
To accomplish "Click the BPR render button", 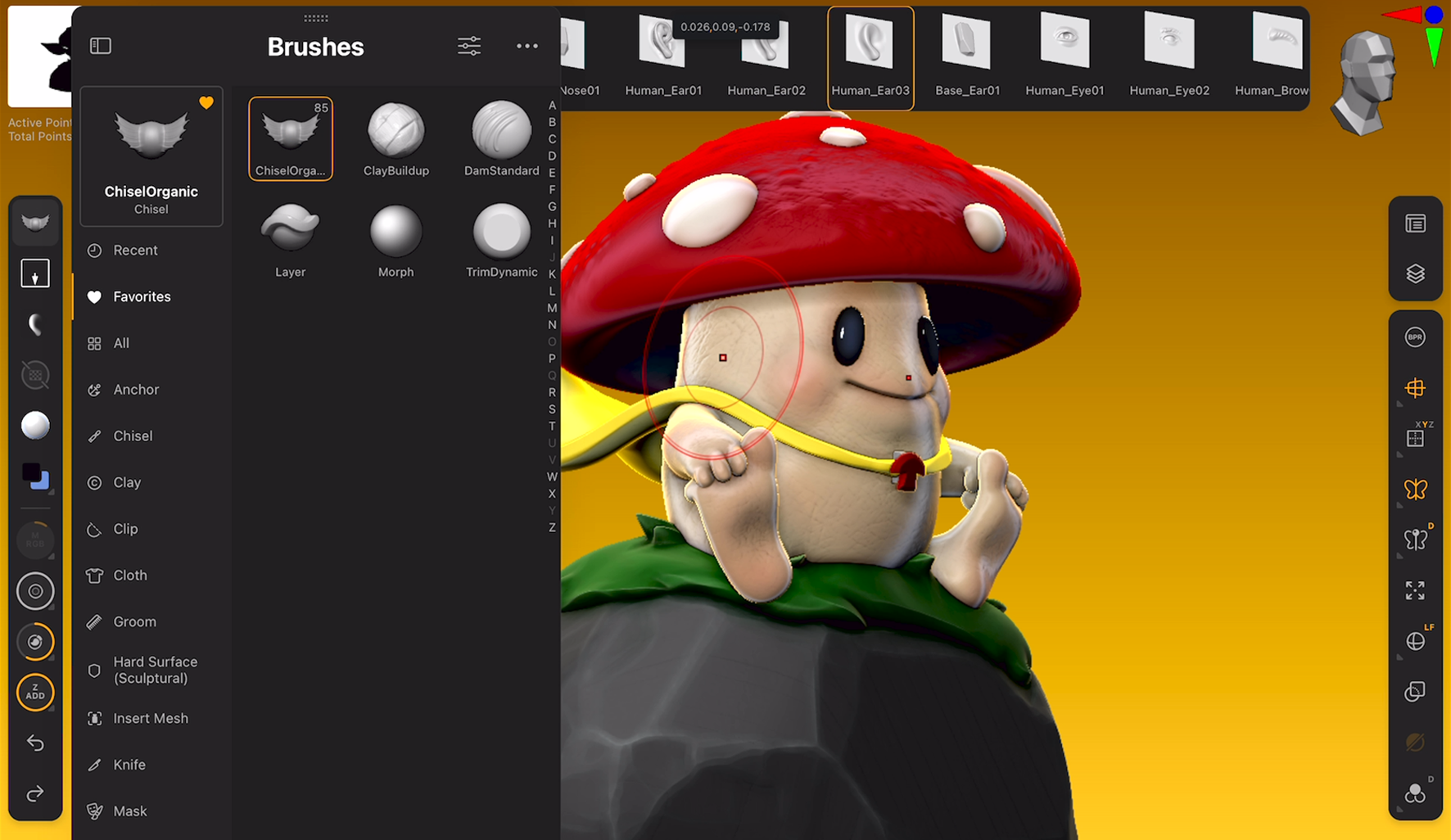I will (1415, 336).
